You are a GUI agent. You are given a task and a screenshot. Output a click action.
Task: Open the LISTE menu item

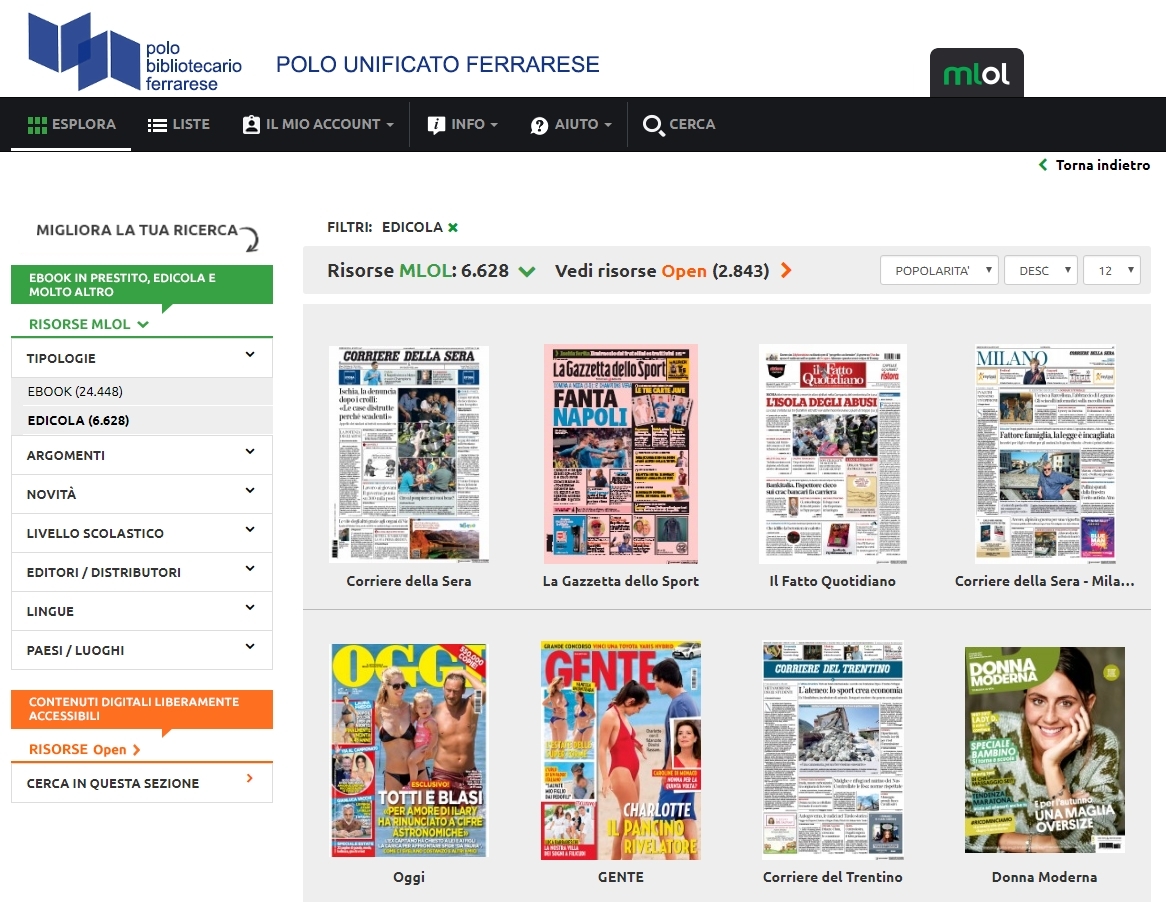pyautogui.click(x=178, y=124)
